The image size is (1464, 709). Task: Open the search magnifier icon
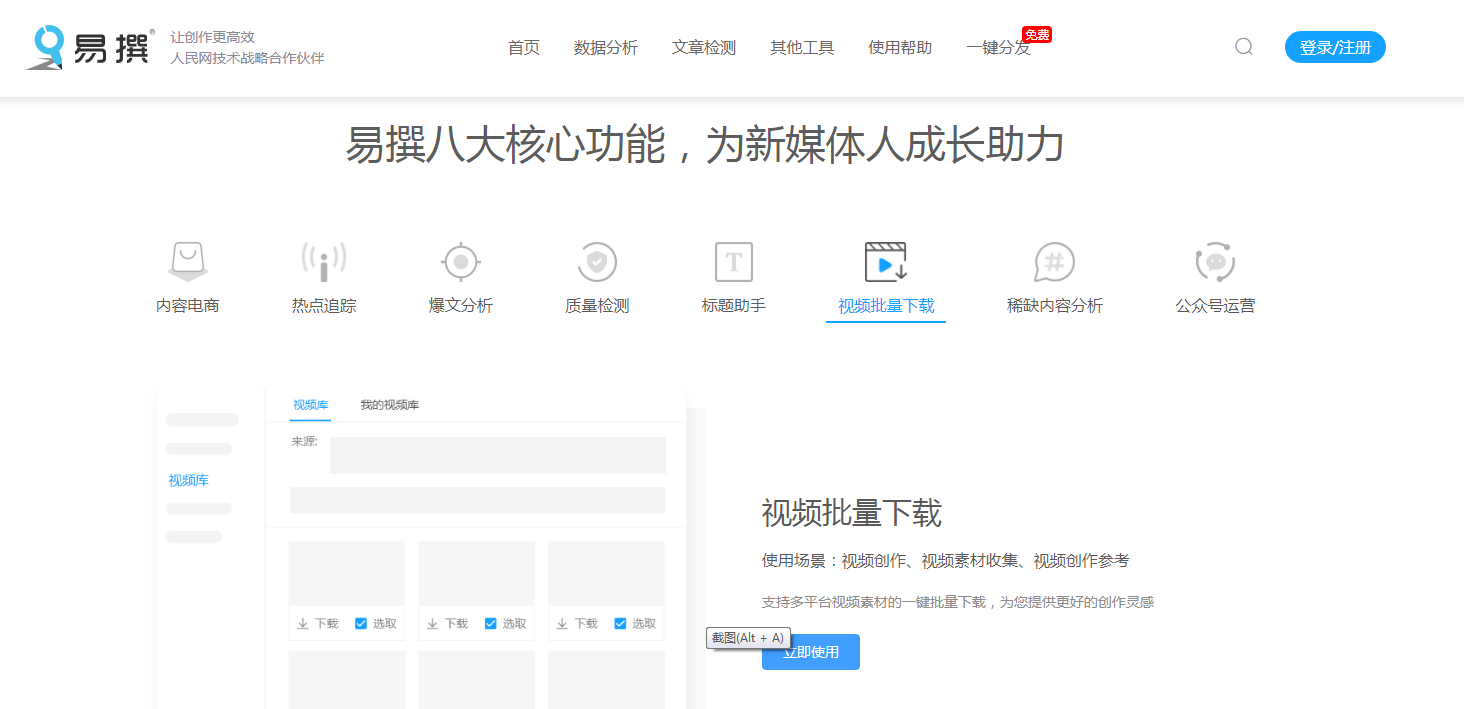(x=1243, y=47)
